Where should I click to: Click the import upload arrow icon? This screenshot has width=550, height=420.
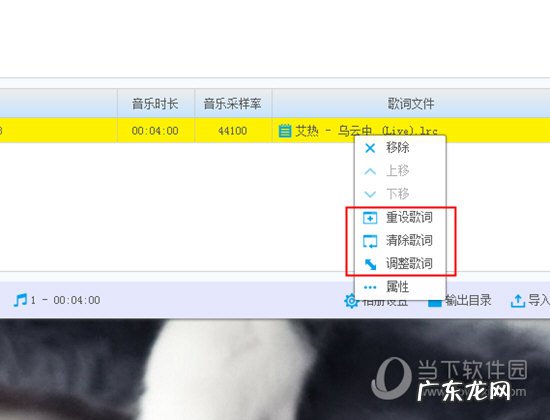[x=518, y=301]
